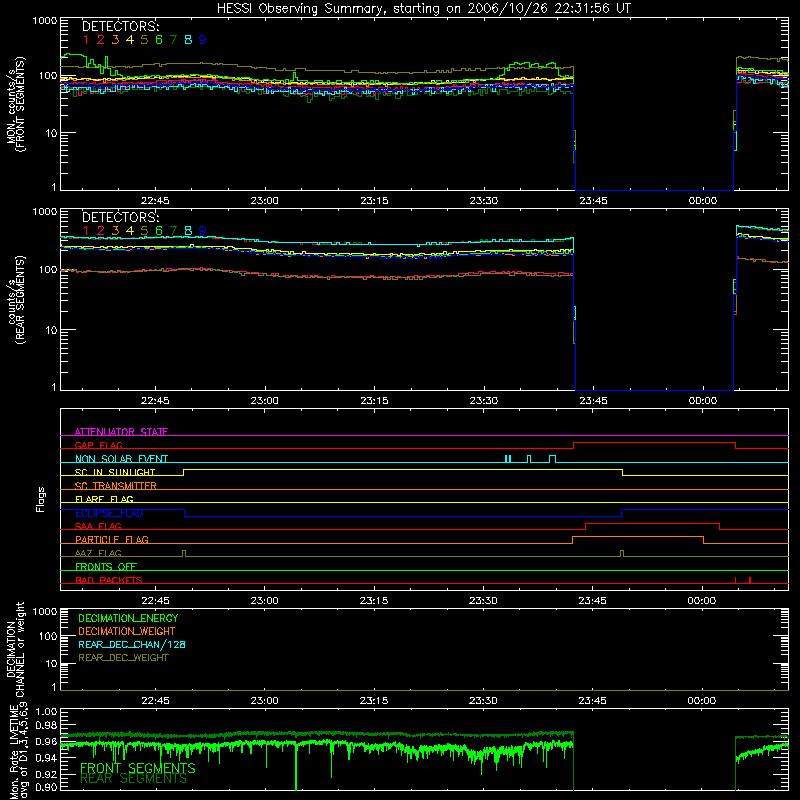Click the HESSI Observing Summary title text
This screenshot has width=800, height=800.
[x=423, y=8]
